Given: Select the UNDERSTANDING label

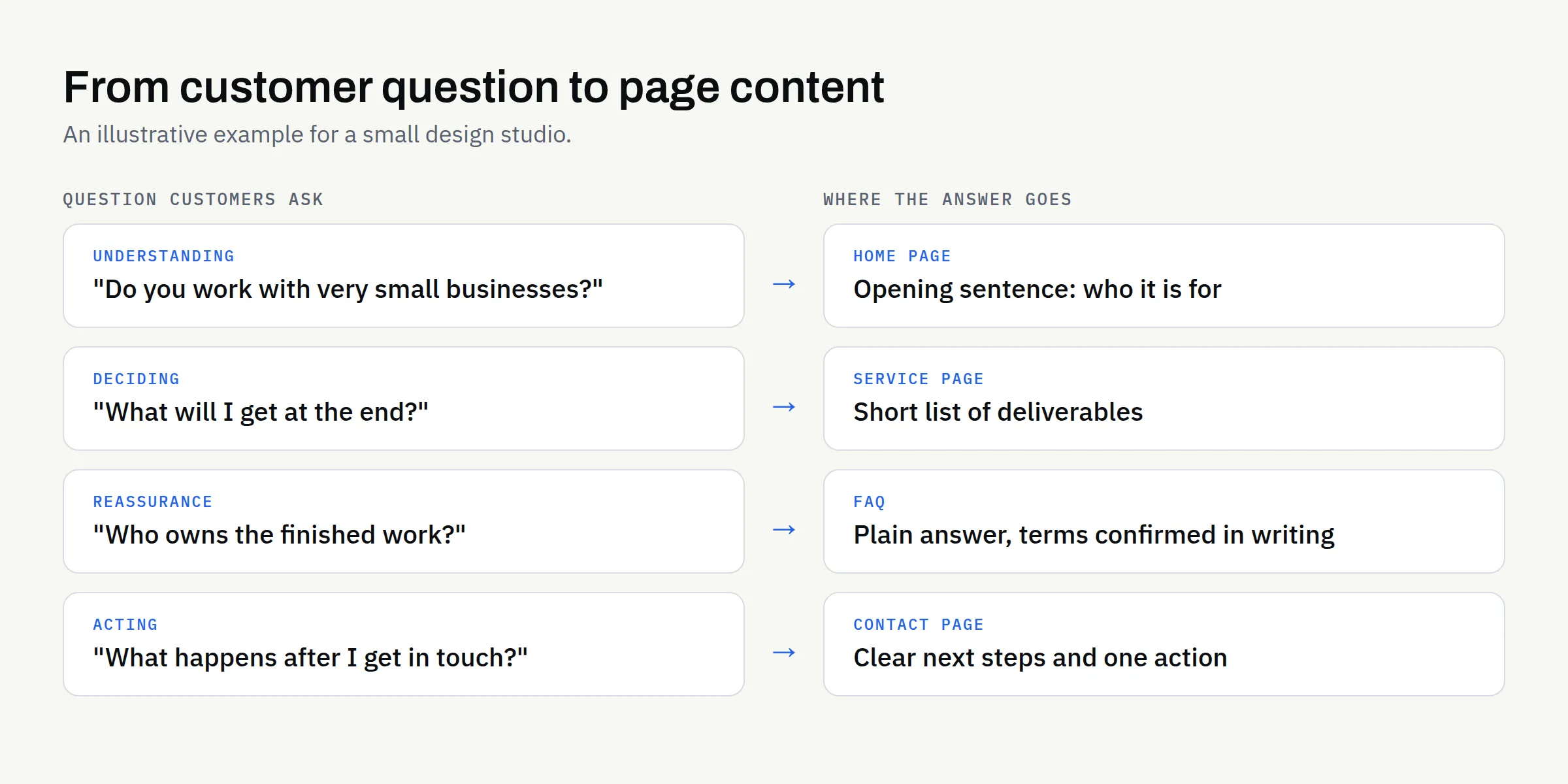Looking at the screenshot, I should coord(163,256).
